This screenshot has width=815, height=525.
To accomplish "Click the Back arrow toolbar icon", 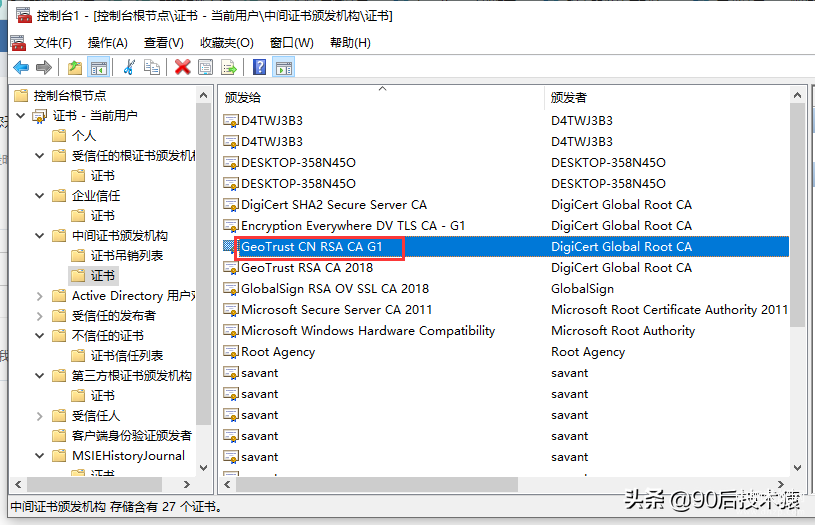I will click(x=21, y=67).
